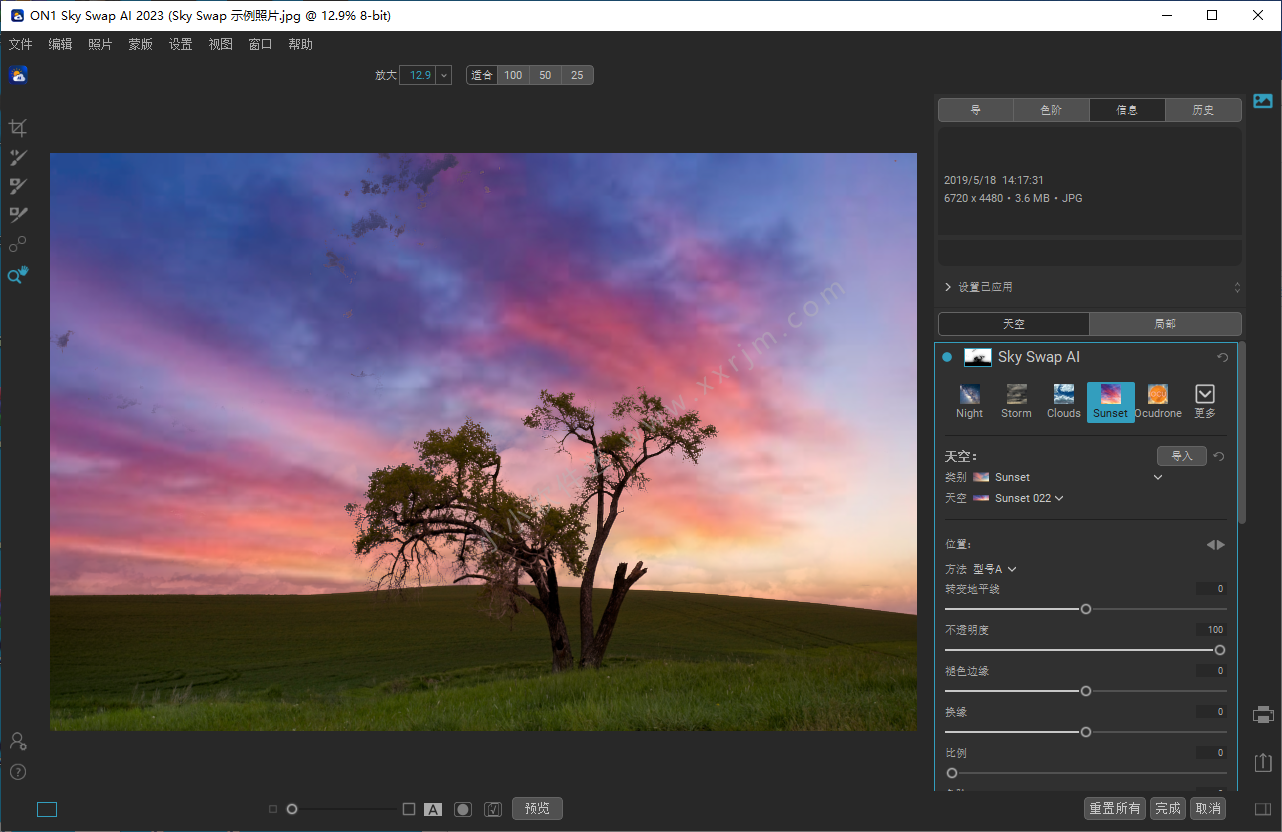Open the 蒙版 menu

[140, 44]
